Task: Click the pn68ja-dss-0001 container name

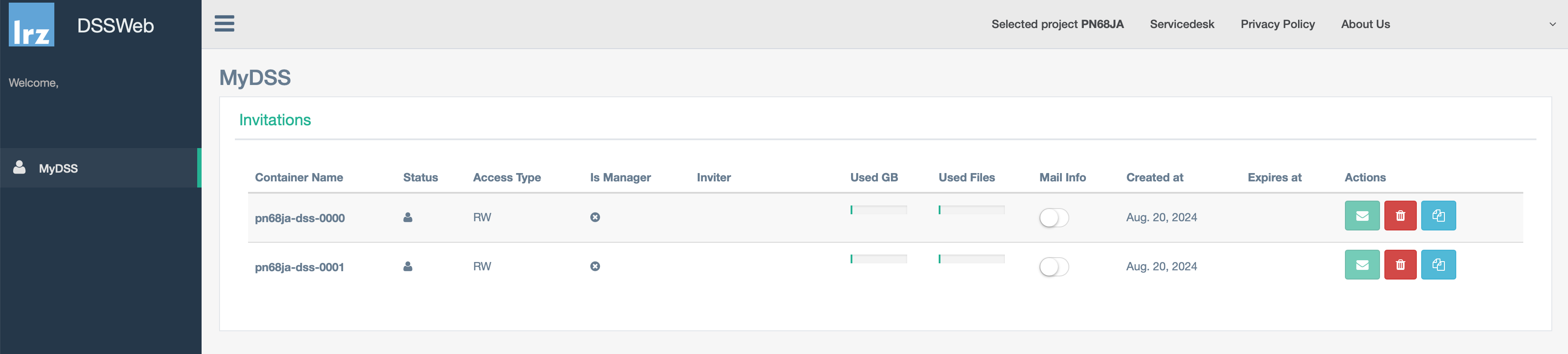Action: click(x=299, y=267)
